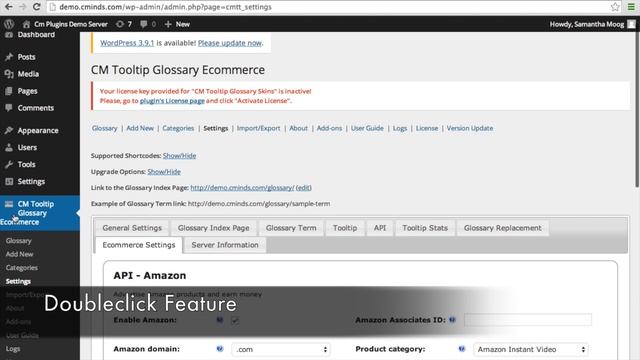Open About link in plugin navigation

click(298, 128)
